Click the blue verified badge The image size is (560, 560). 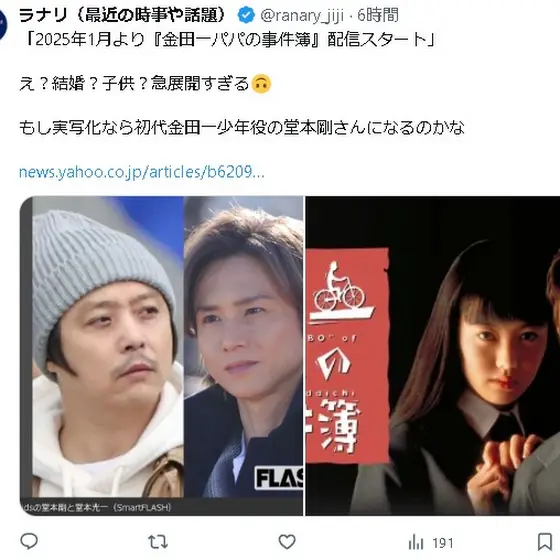[x=246, y=16]
